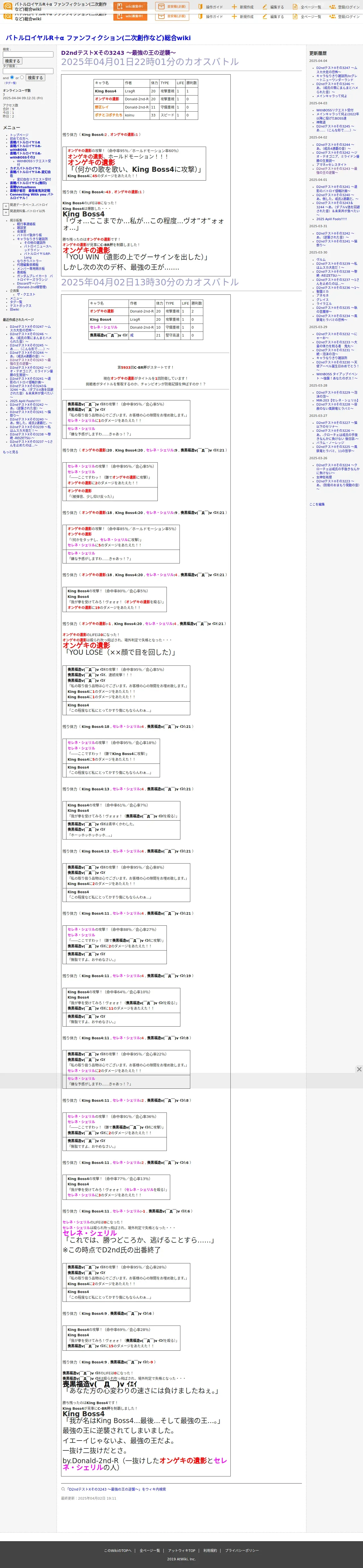Select the 'and' search radio button
Image resolution: width=363 pixels, height=1568 pixels.
(x=12, y=77)
